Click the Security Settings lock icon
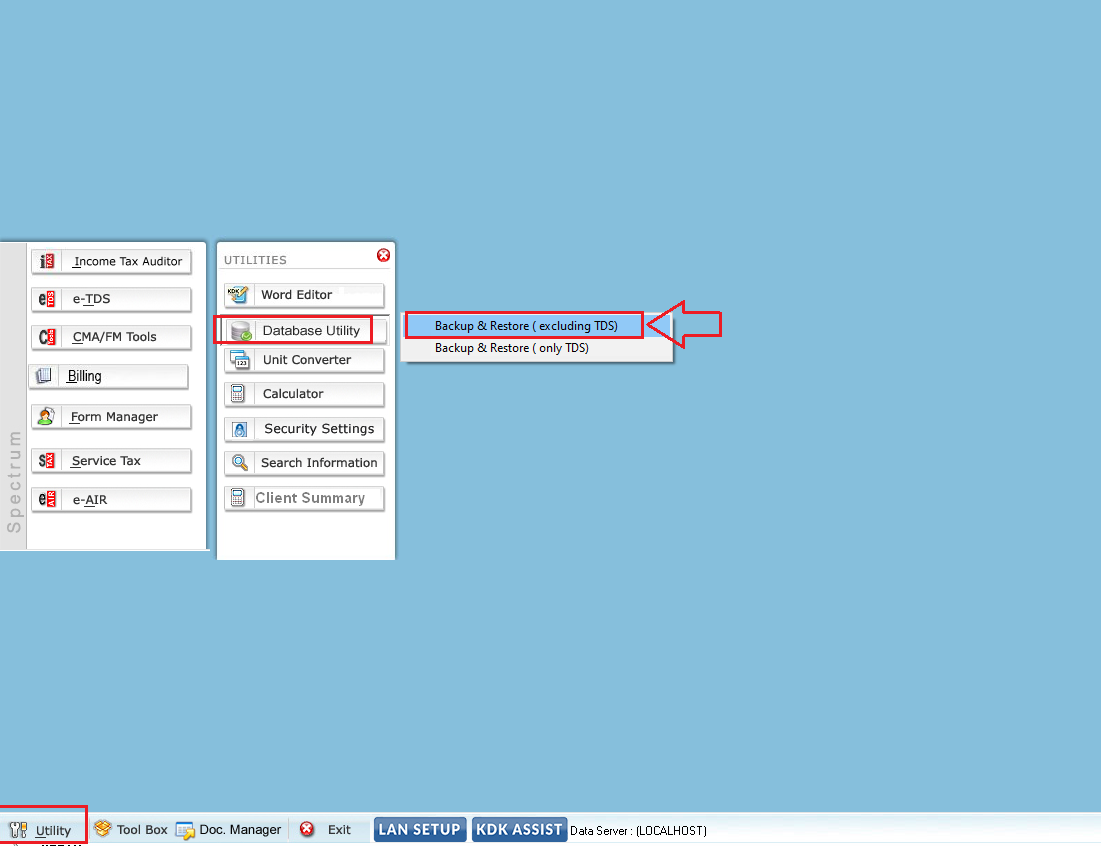The image size is (1101, 846). click(x=239, y=429)
